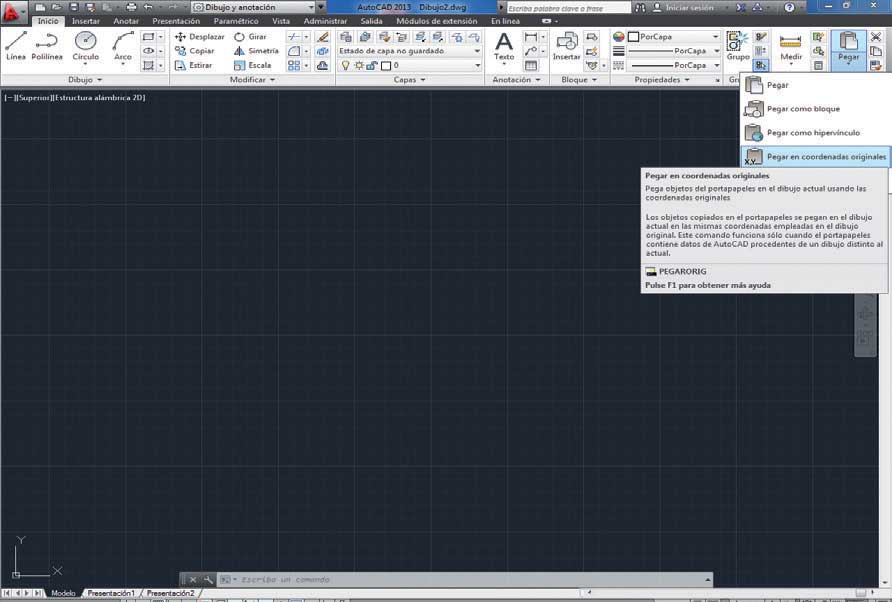The height and width of the screenshot is (602, 892).
Task: Choose the Desplazar move tool
Action: pos(200,36)
